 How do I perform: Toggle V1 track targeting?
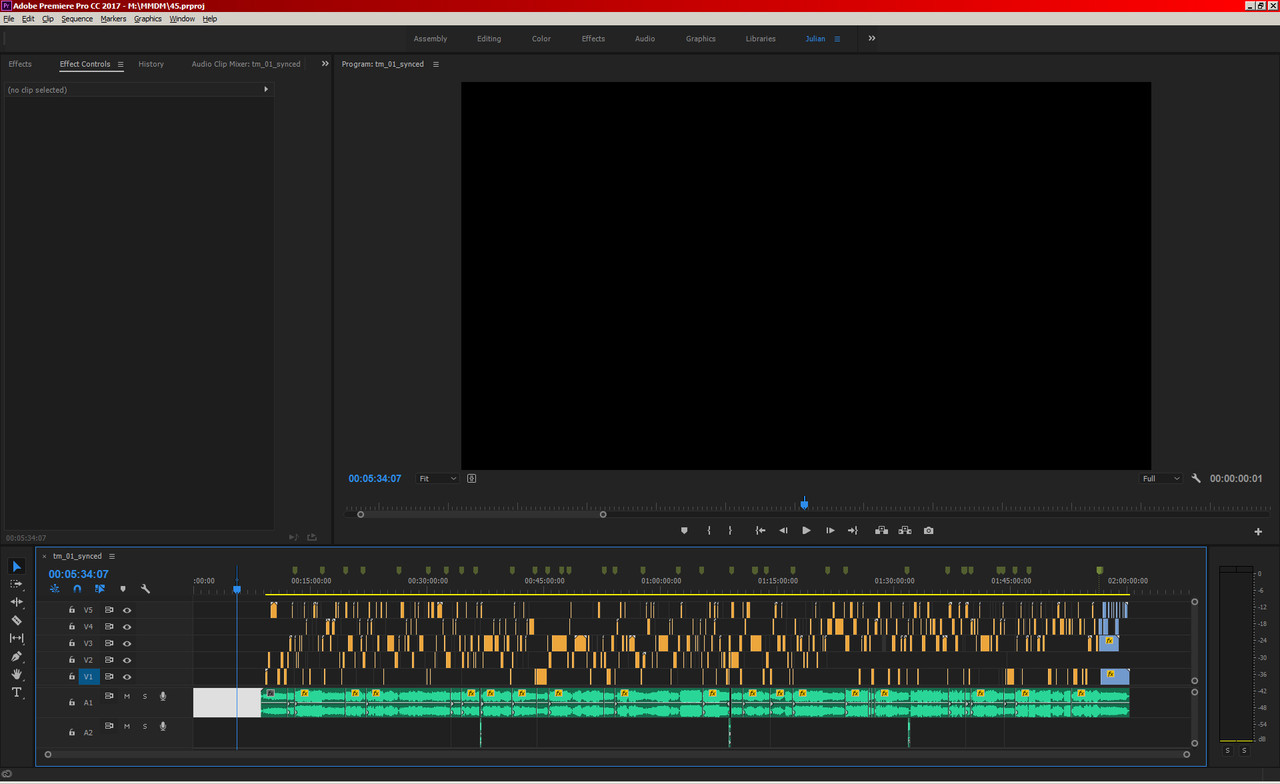pyautogui.click(x=88, y=677)
